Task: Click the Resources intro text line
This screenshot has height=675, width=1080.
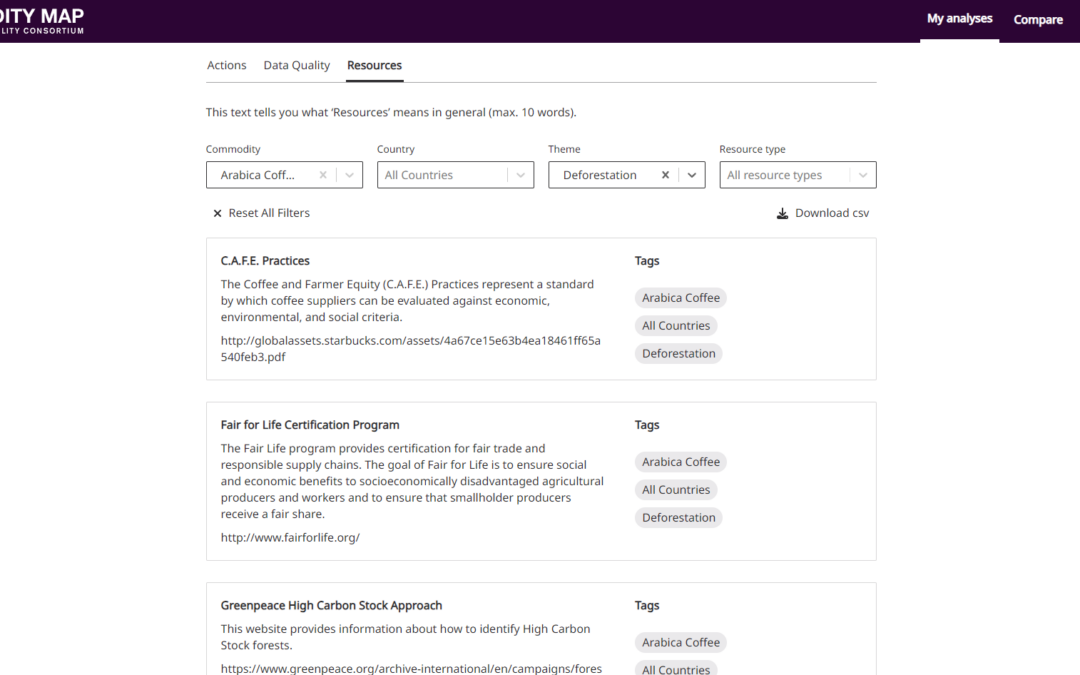Action: [391, 112]
